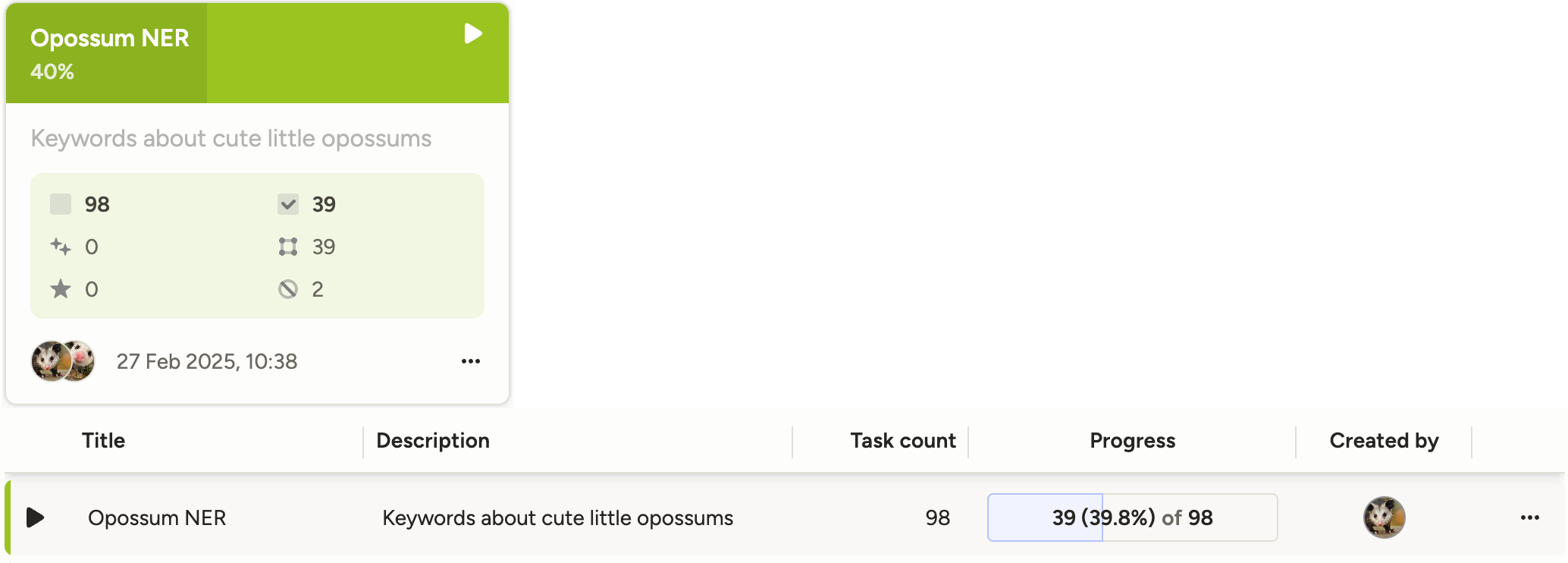Click the skipped tasks prohibition icon showing 2
This screenshot has height=563, width=1568.
pyautogui.click(x=289, y=288)
